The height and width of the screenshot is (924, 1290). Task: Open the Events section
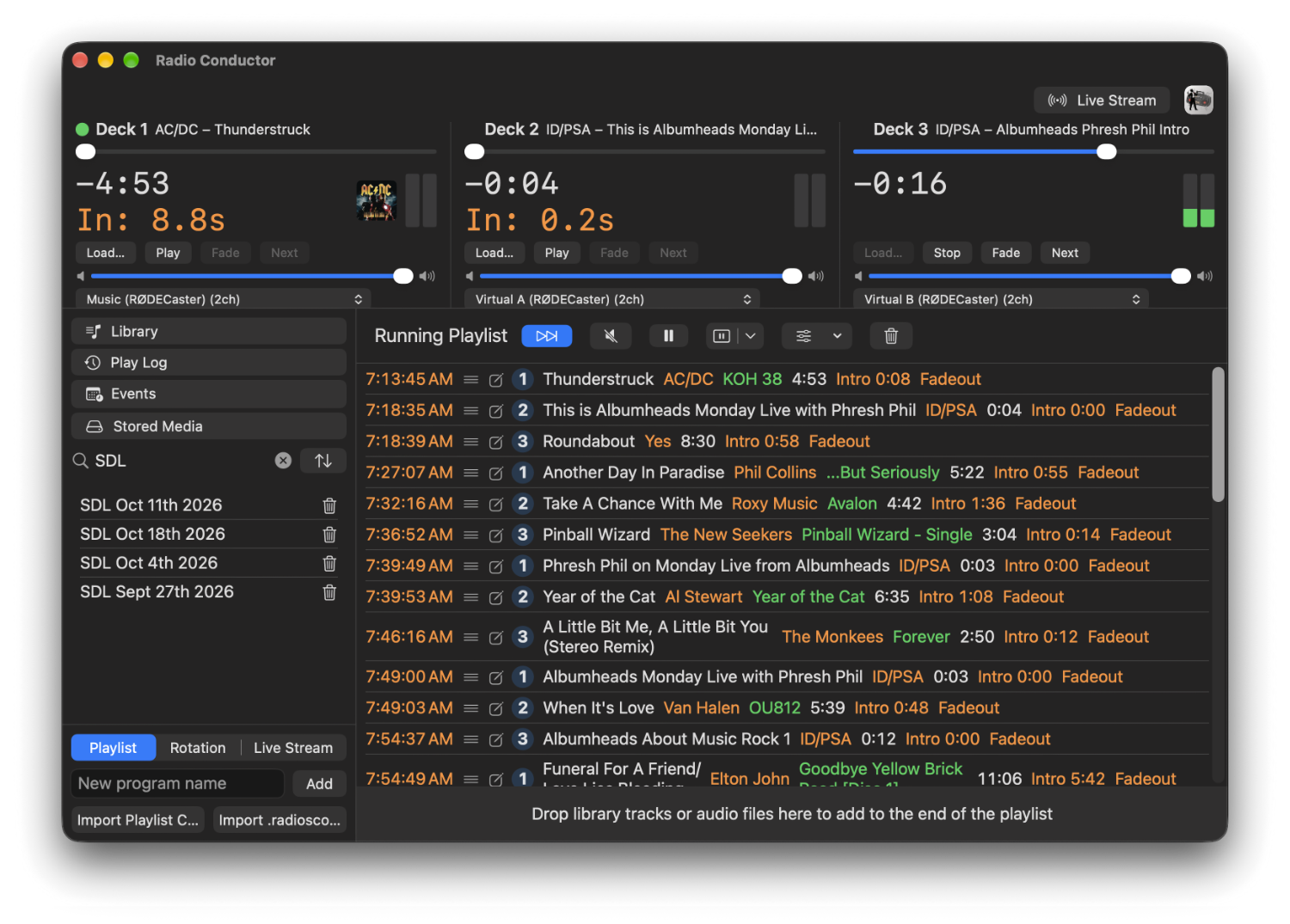209,394
